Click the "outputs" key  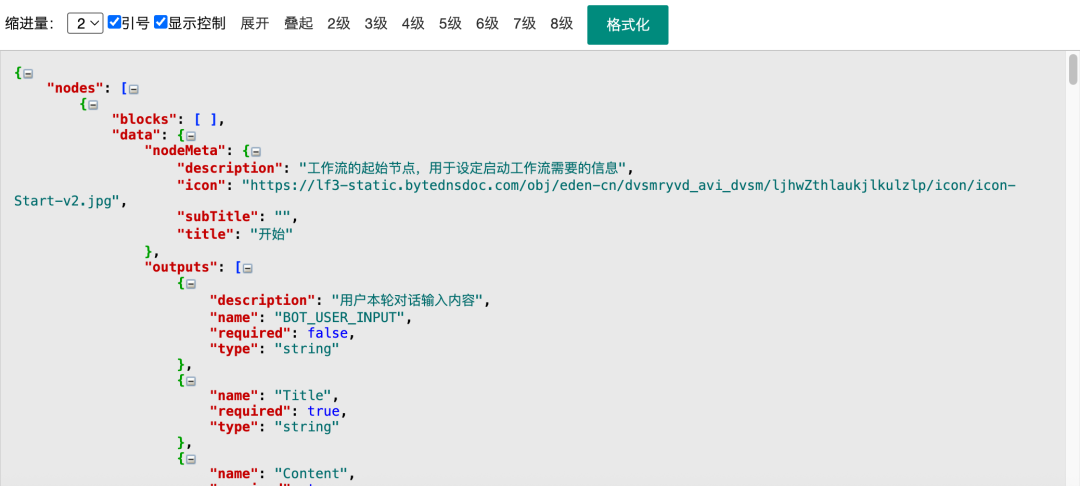(181, 267)
